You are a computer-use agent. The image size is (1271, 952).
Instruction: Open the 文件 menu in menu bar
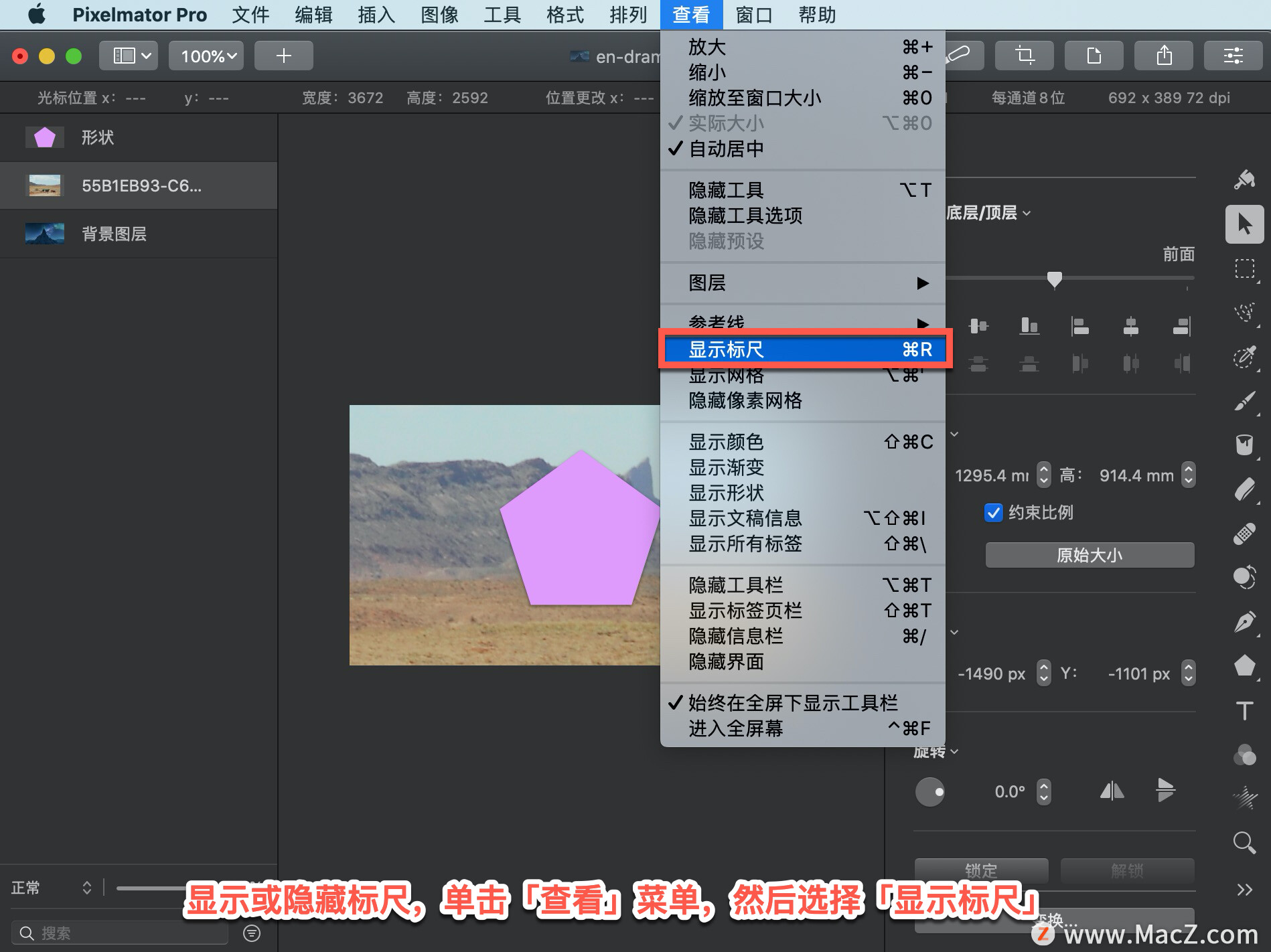coord(250,15)
